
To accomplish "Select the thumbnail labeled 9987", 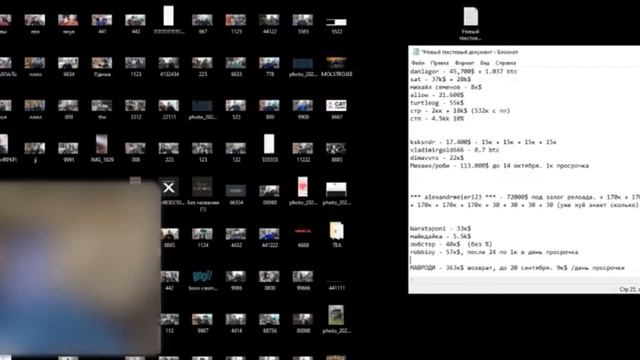I will tap(202, 323).
